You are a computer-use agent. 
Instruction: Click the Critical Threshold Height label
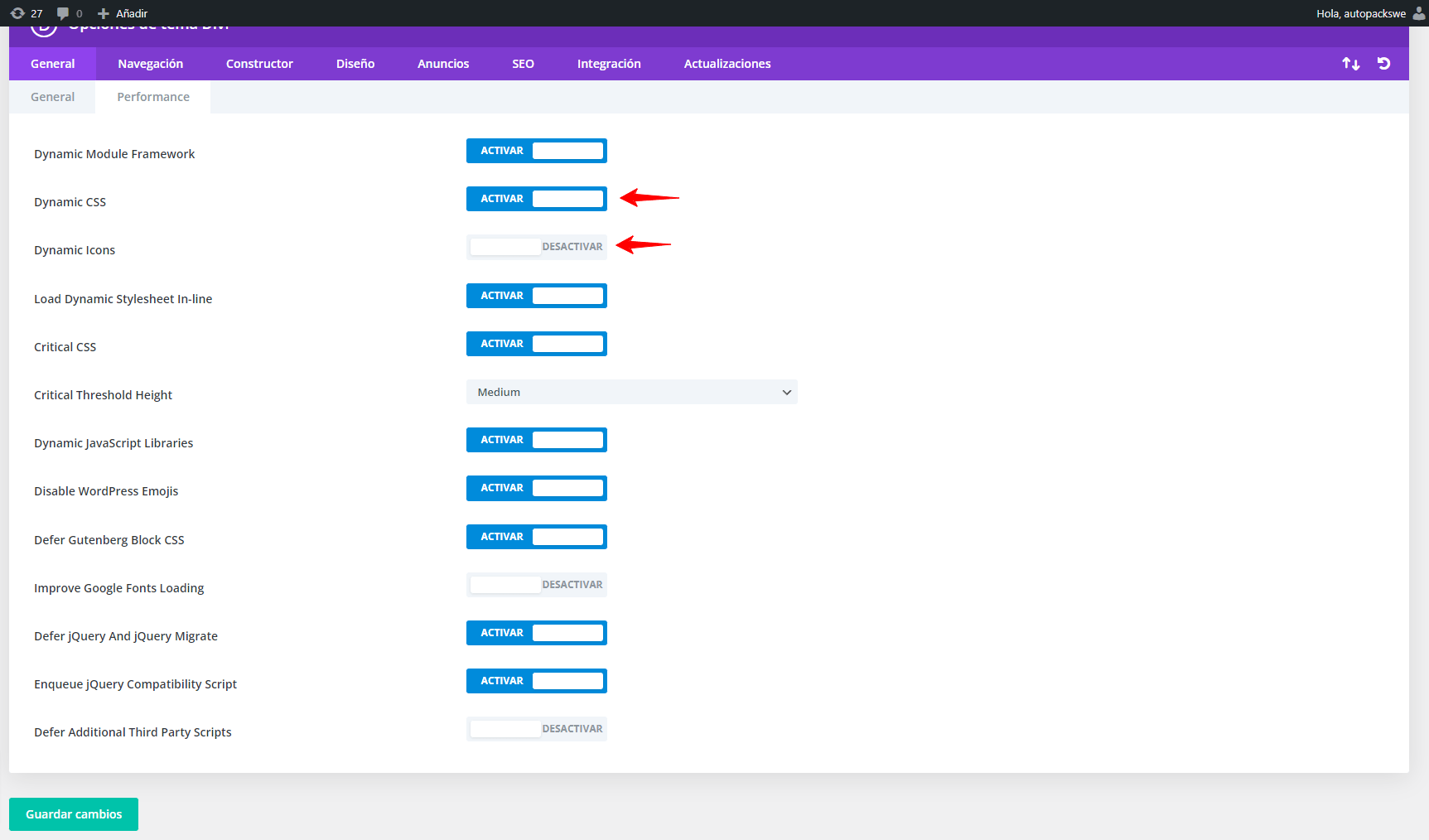(x=104, y=395)
